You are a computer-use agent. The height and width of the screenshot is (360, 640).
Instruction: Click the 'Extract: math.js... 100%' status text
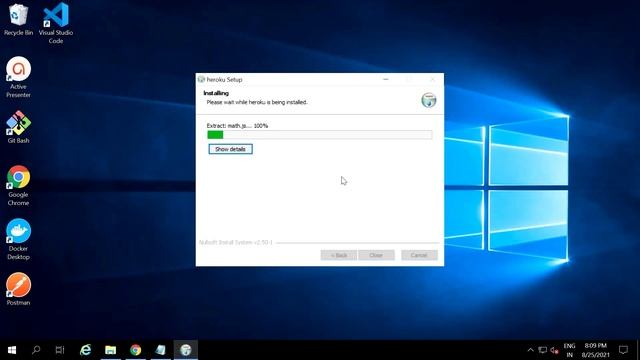[237, 126]
